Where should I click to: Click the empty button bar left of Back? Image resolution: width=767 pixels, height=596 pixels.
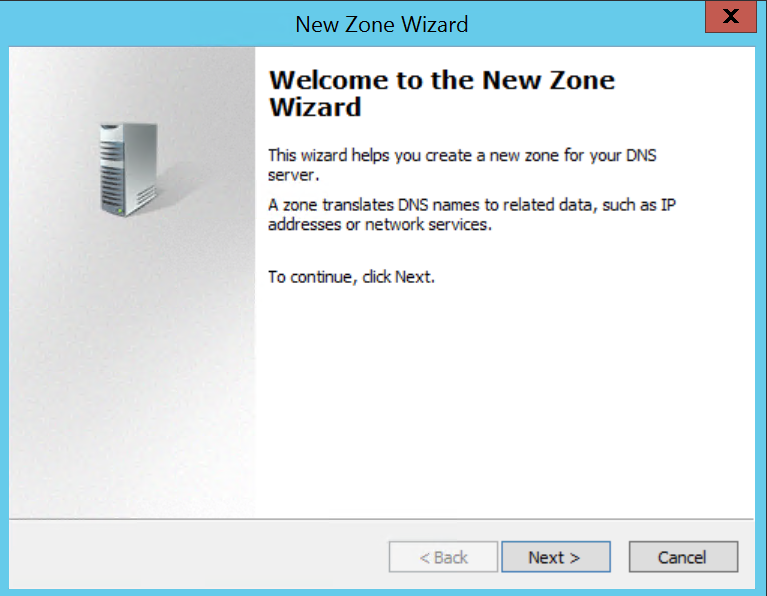pos(198,557)
